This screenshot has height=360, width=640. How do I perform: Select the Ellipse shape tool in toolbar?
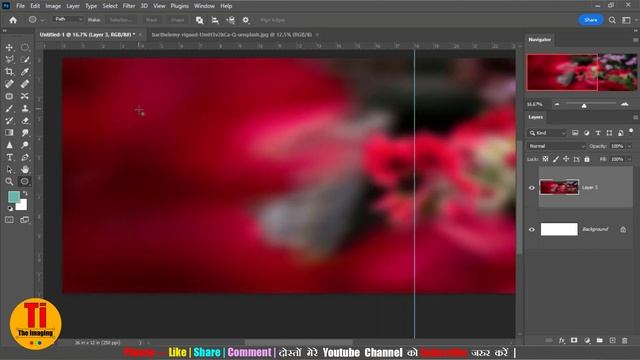[x=24, y=182]
